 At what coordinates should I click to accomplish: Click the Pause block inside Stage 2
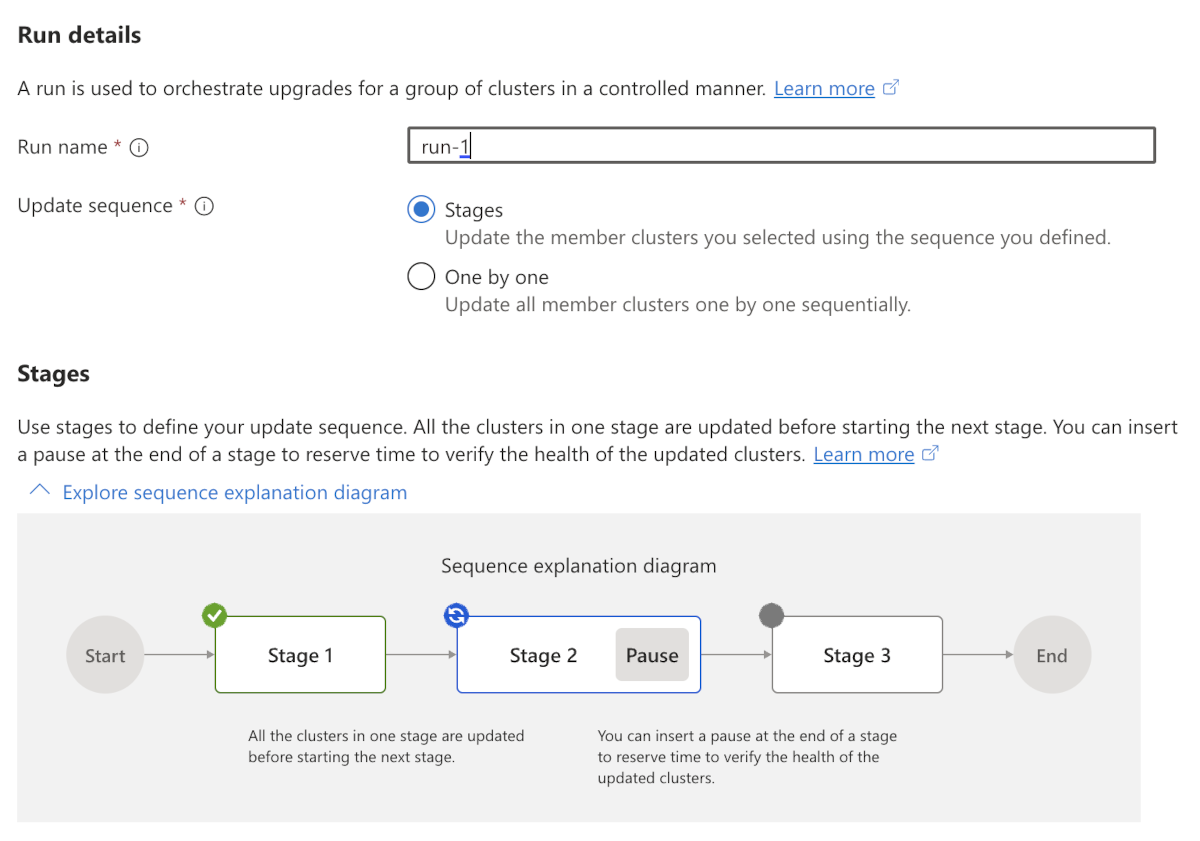tap(652, 656)
